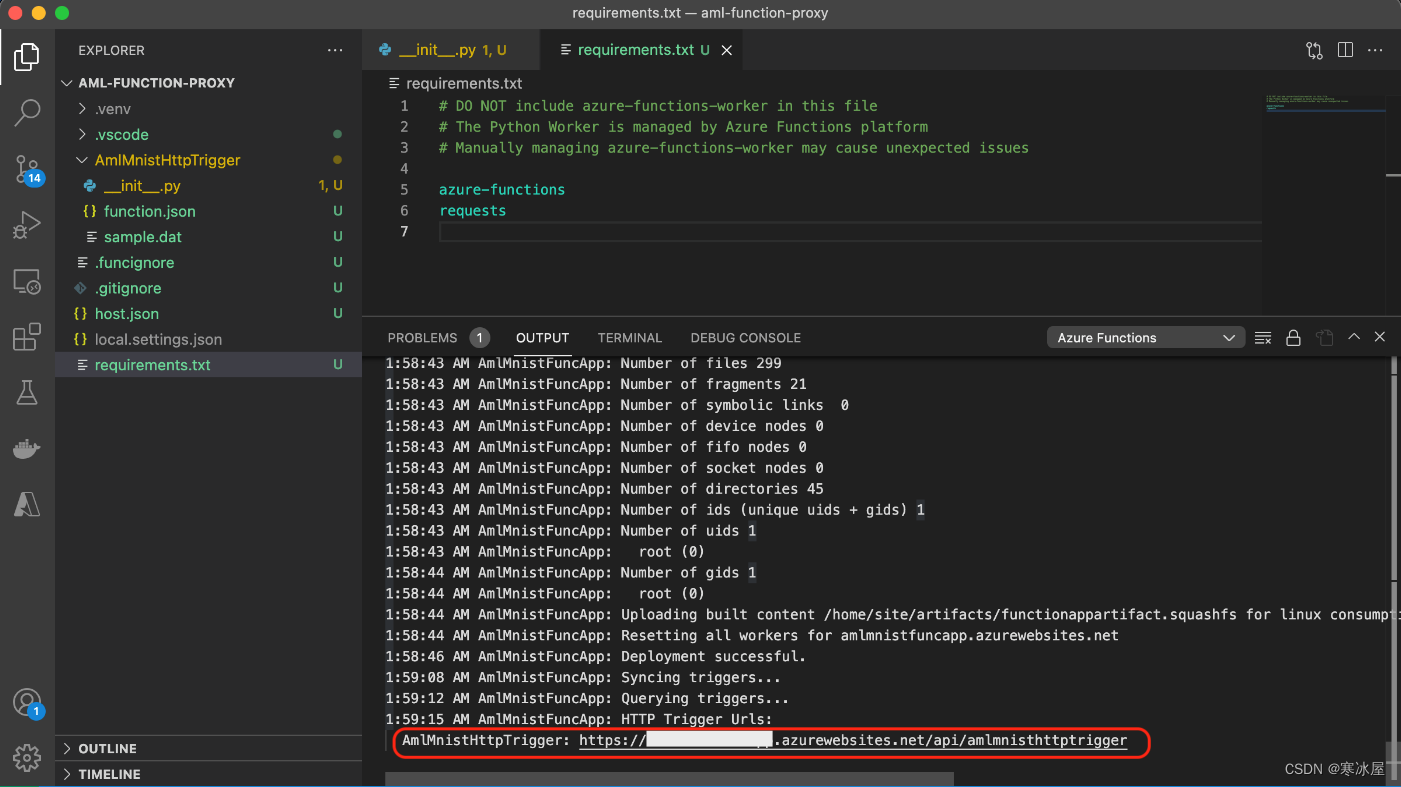This screenshot has height=787, width=1401.
Task: Select the requirements.txt editor tab
Action: (643, 50)
